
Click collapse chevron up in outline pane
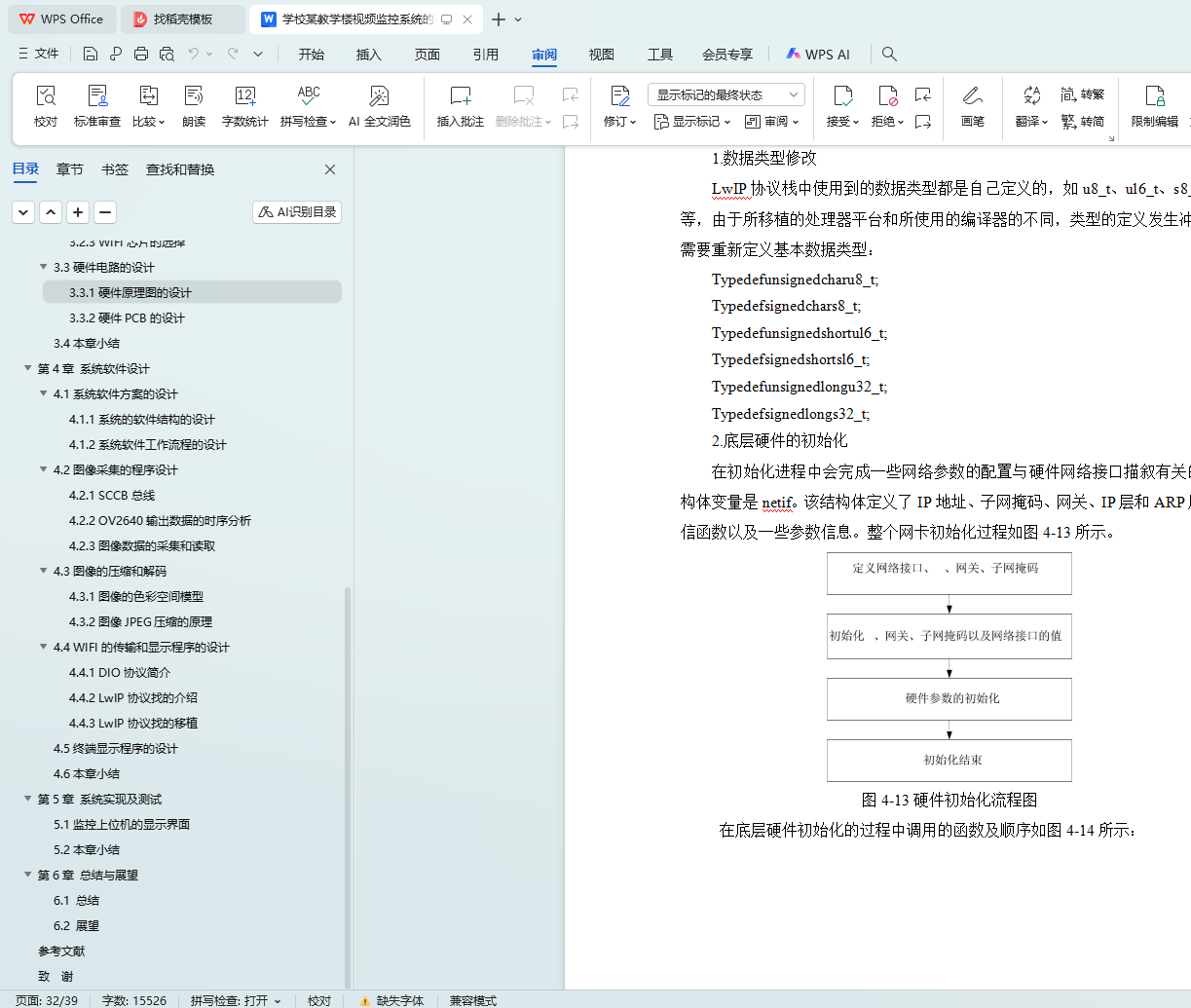51,211
